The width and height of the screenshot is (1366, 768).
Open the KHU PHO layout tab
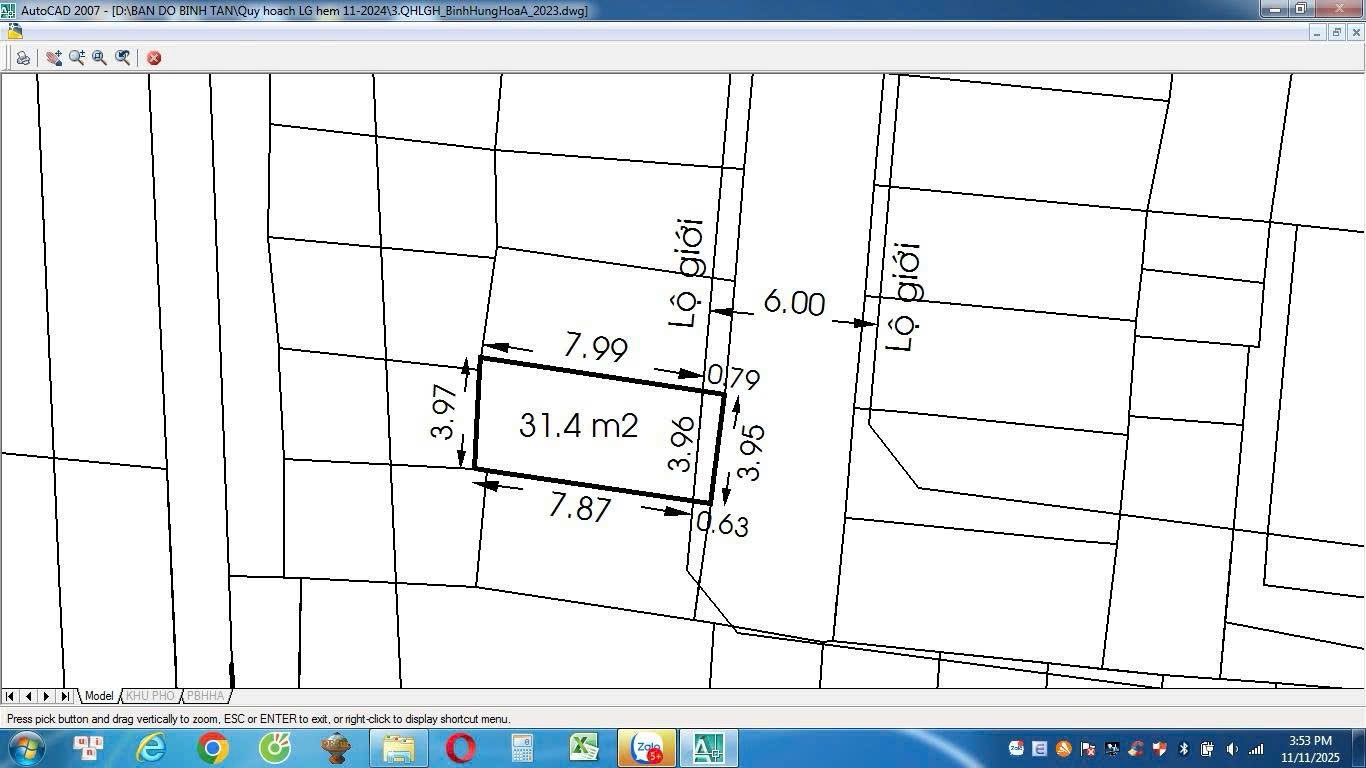150,696
